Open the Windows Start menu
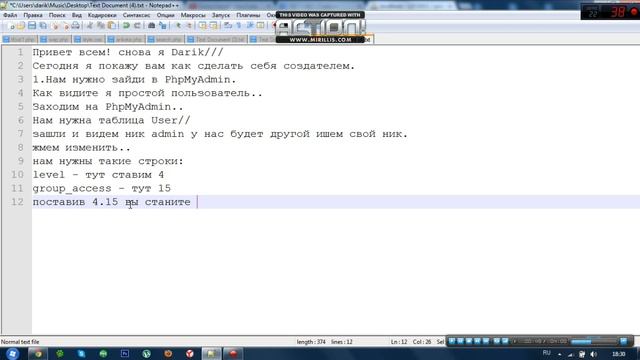 (x=12, y=353)
